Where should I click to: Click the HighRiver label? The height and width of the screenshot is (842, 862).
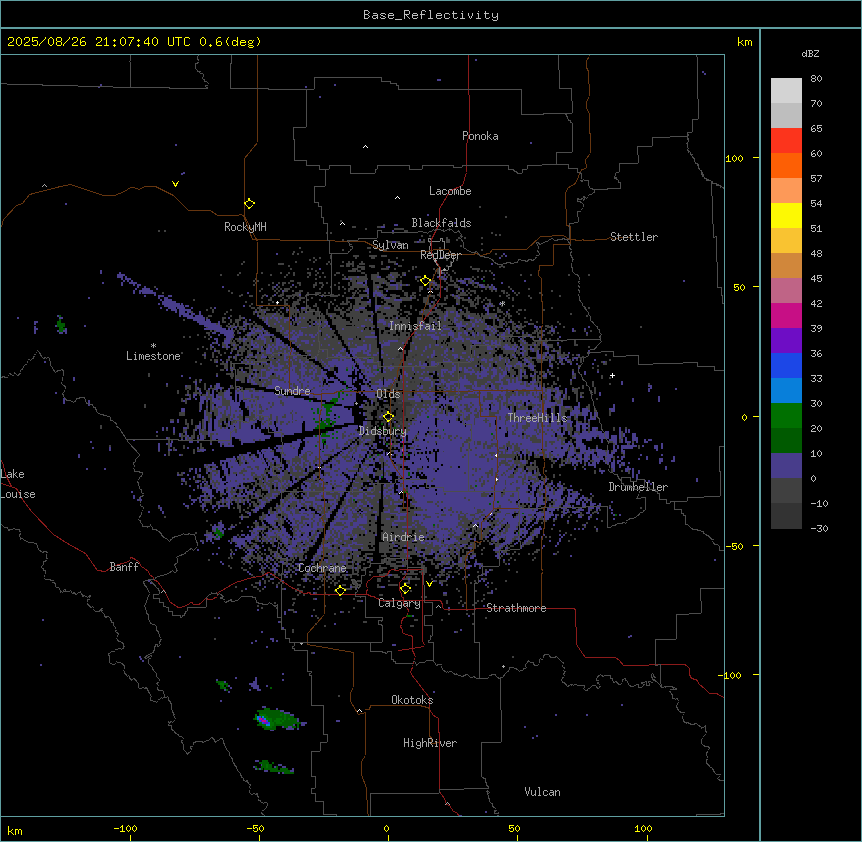(430, 743)
